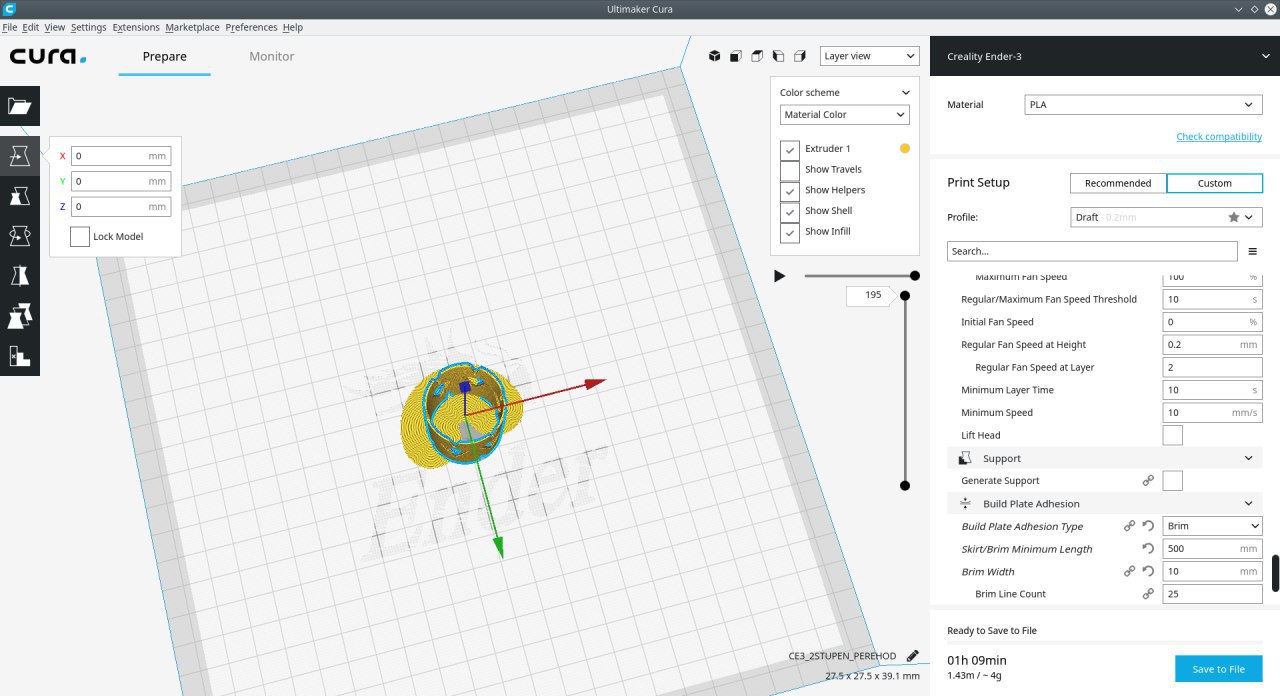This screenshot has width=1280, height=696.
Task: Reset Brim Width to default
Action: [x=1148, y=571]
